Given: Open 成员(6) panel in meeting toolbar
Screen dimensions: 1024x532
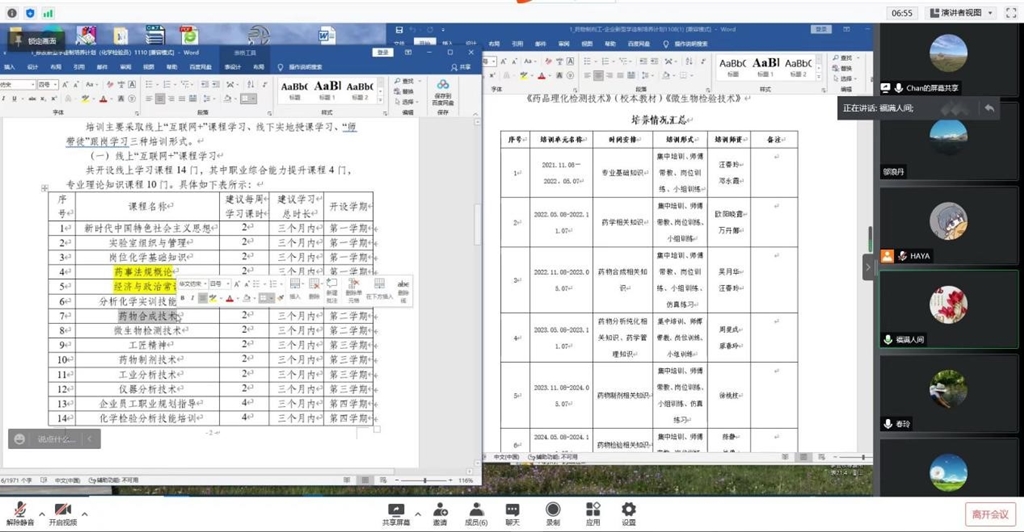Looking at the screenshot, I should click(476, 514).
